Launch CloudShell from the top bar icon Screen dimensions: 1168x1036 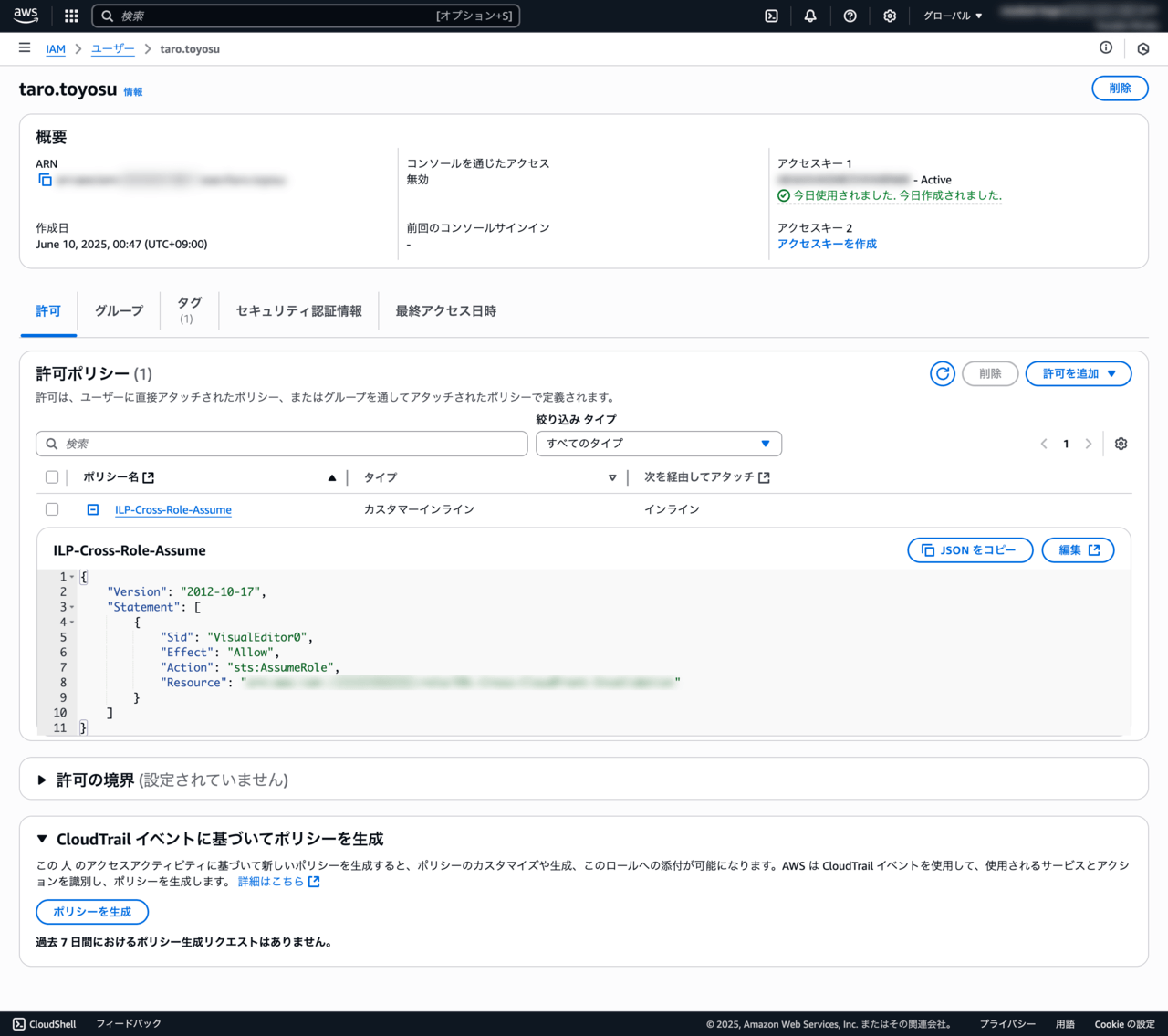click(x=771, y=16)
